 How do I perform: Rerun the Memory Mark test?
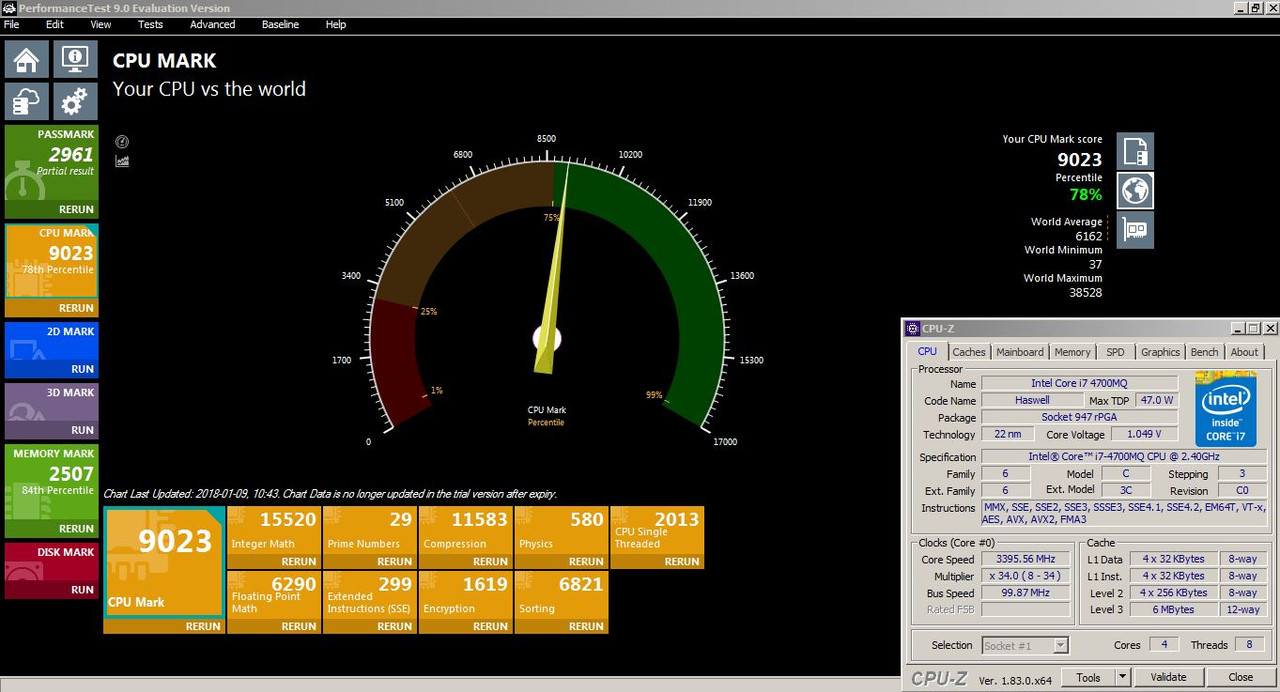pos(76,529)
